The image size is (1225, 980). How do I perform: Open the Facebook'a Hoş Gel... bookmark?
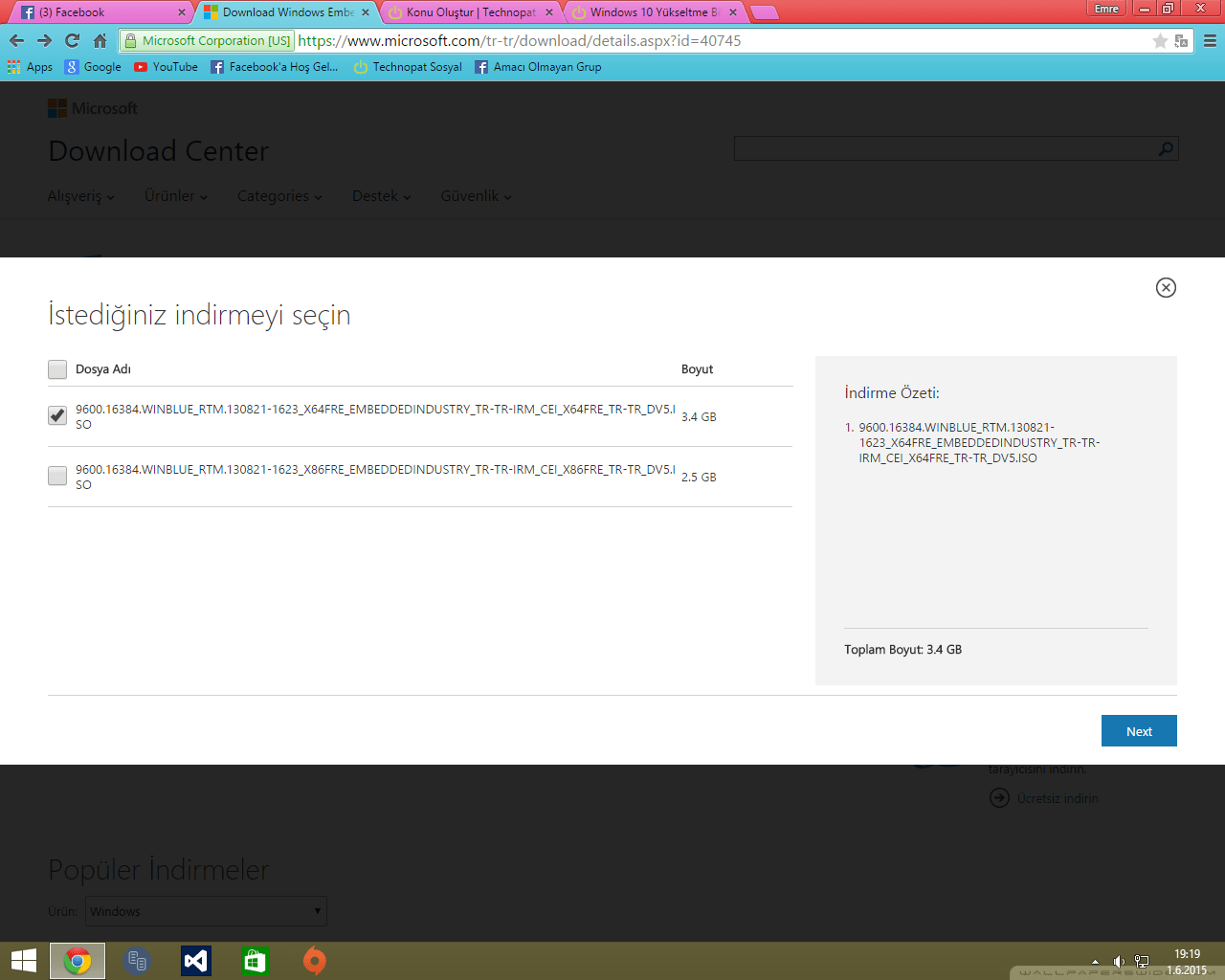(274, 67)
